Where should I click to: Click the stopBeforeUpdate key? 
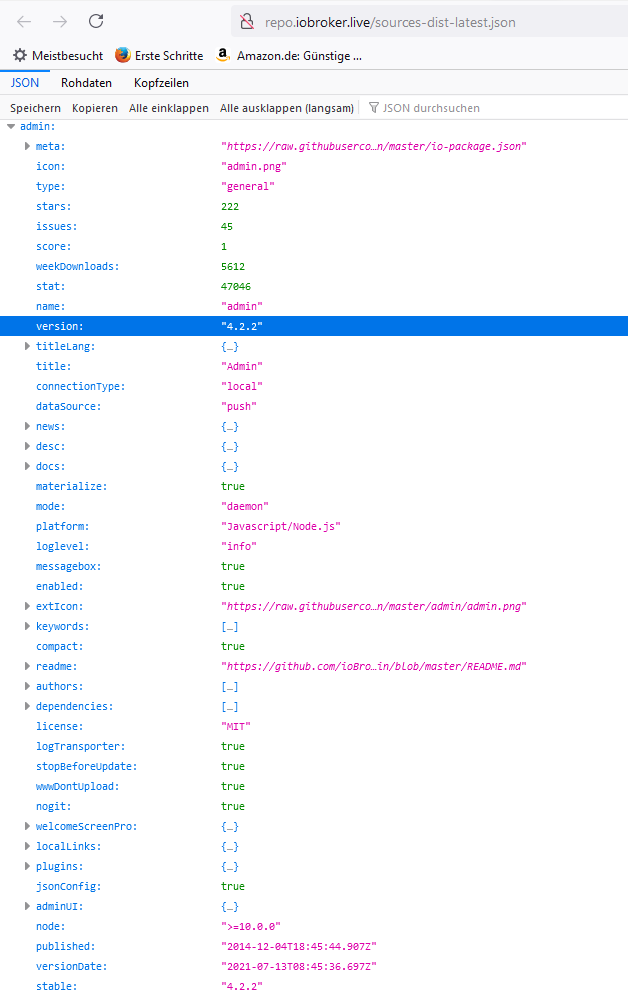(x=86, y=766)
